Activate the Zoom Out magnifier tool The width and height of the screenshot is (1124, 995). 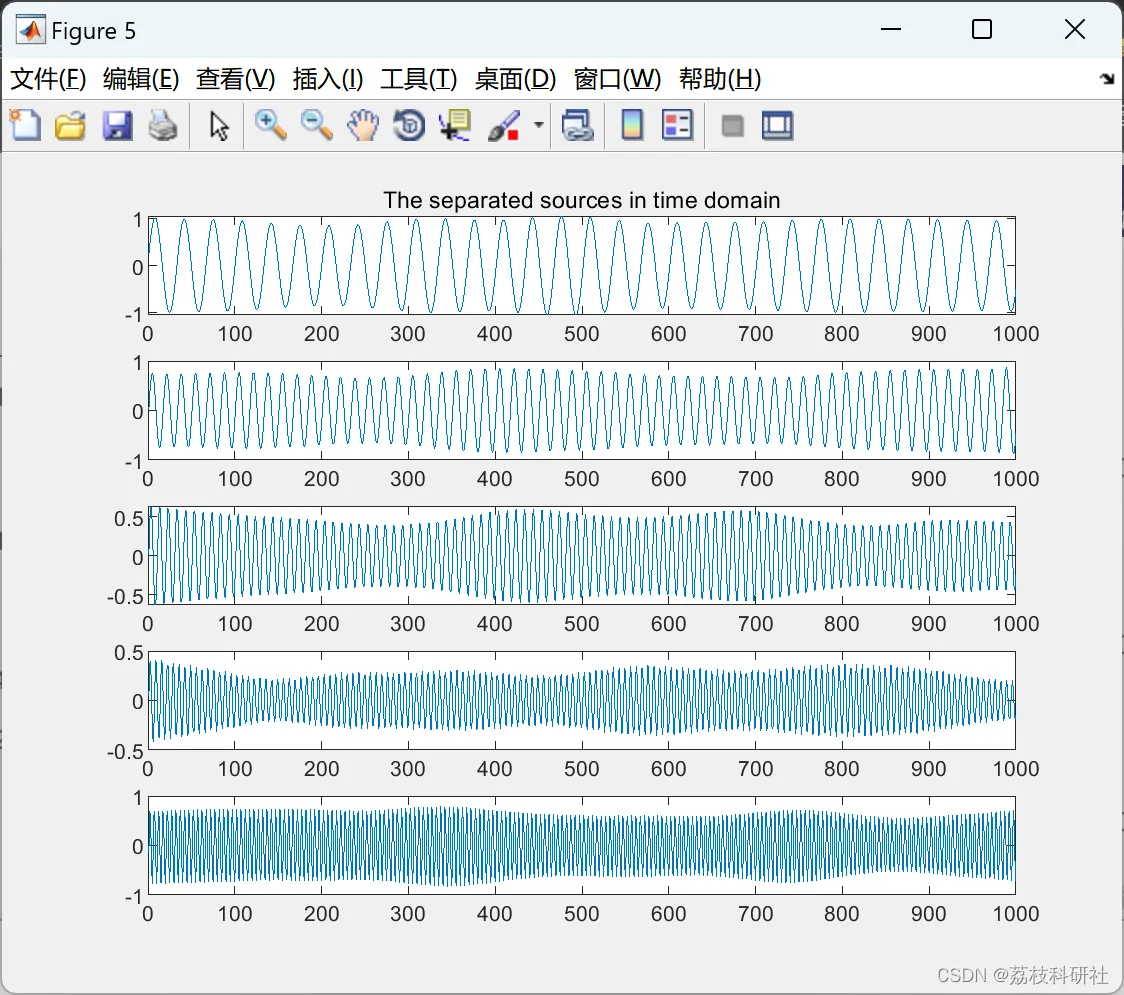pos(316,126)
